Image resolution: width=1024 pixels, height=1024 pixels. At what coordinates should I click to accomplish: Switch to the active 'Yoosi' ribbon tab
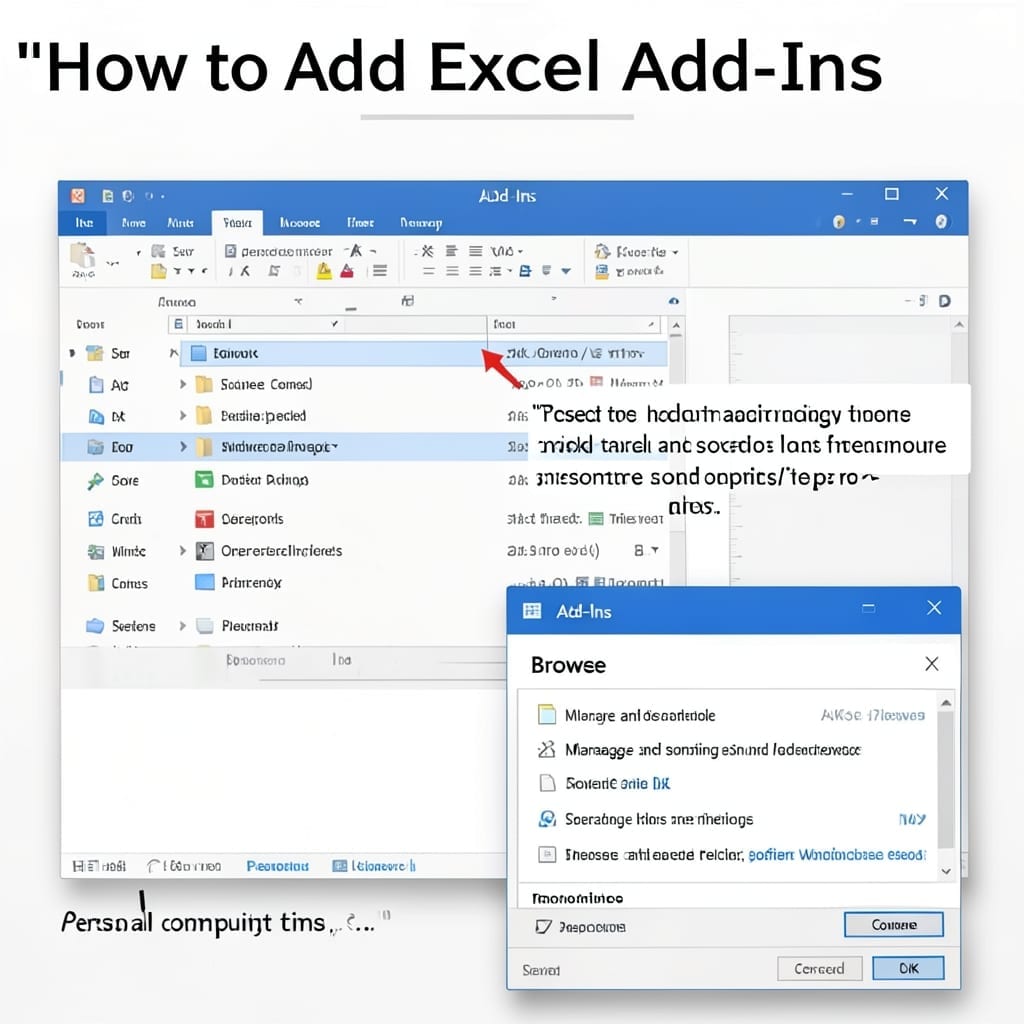click(238, 223)
